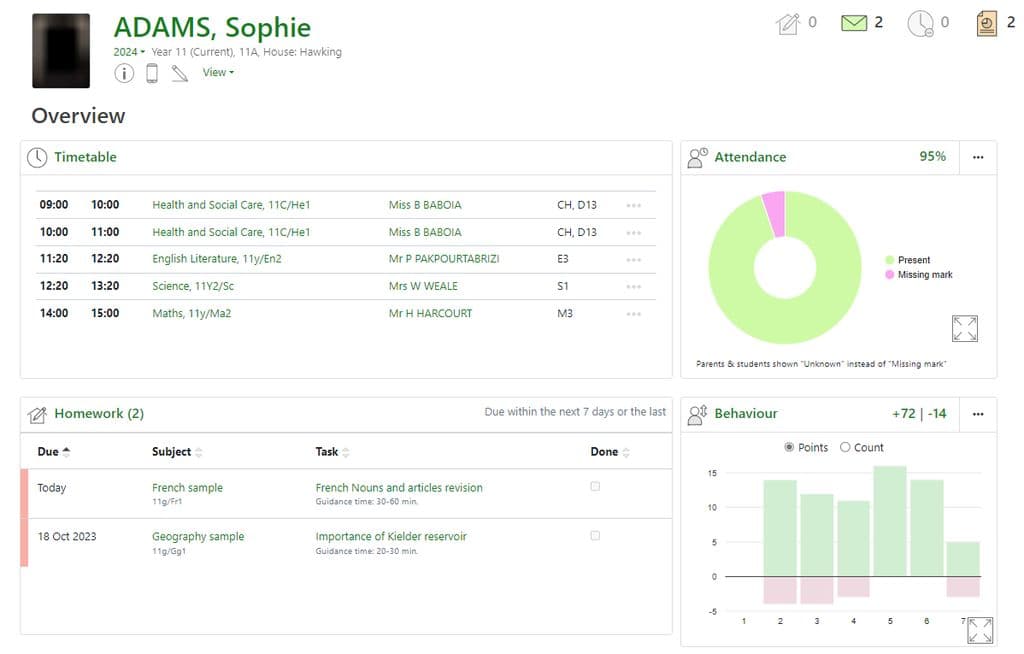Click the pink Missing mark legend swatch
The height and width of the screenshot is (654, 1024).
pyautogui.click(x=889, y=275)
